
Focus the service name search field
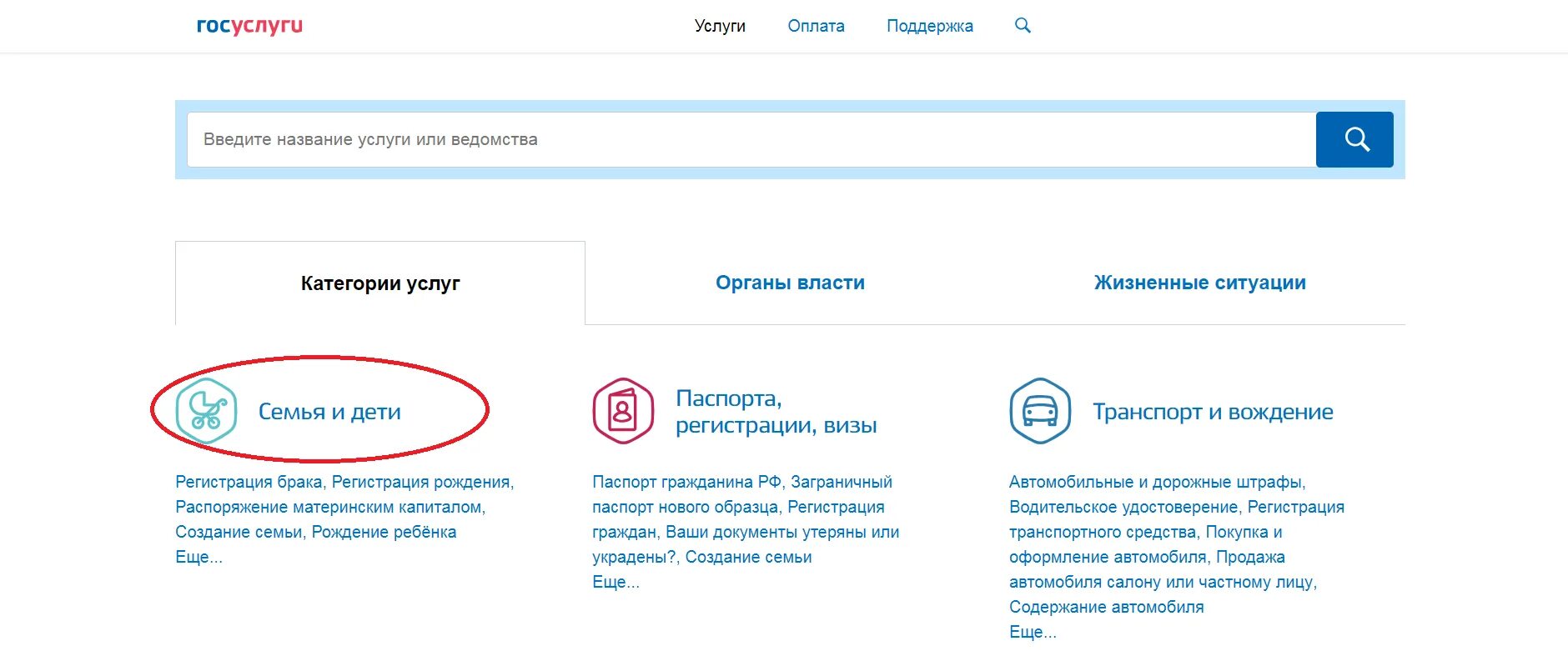[x=751, y=139]
